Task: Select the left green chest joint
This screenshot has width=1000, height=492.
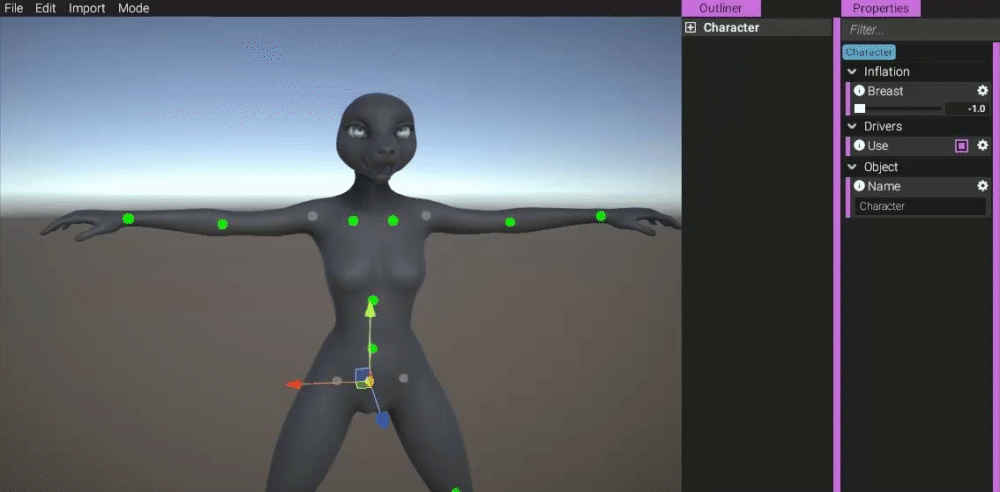Action: coord(353,221)
